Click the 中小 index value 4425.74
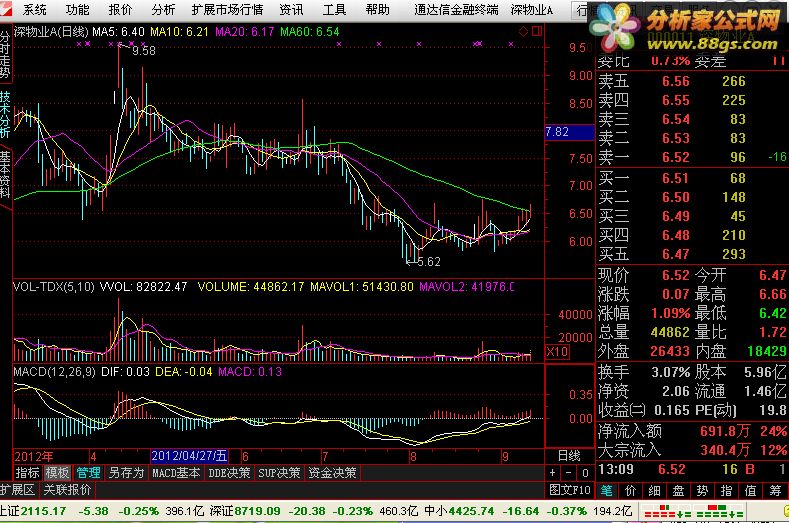 [471, 511]
